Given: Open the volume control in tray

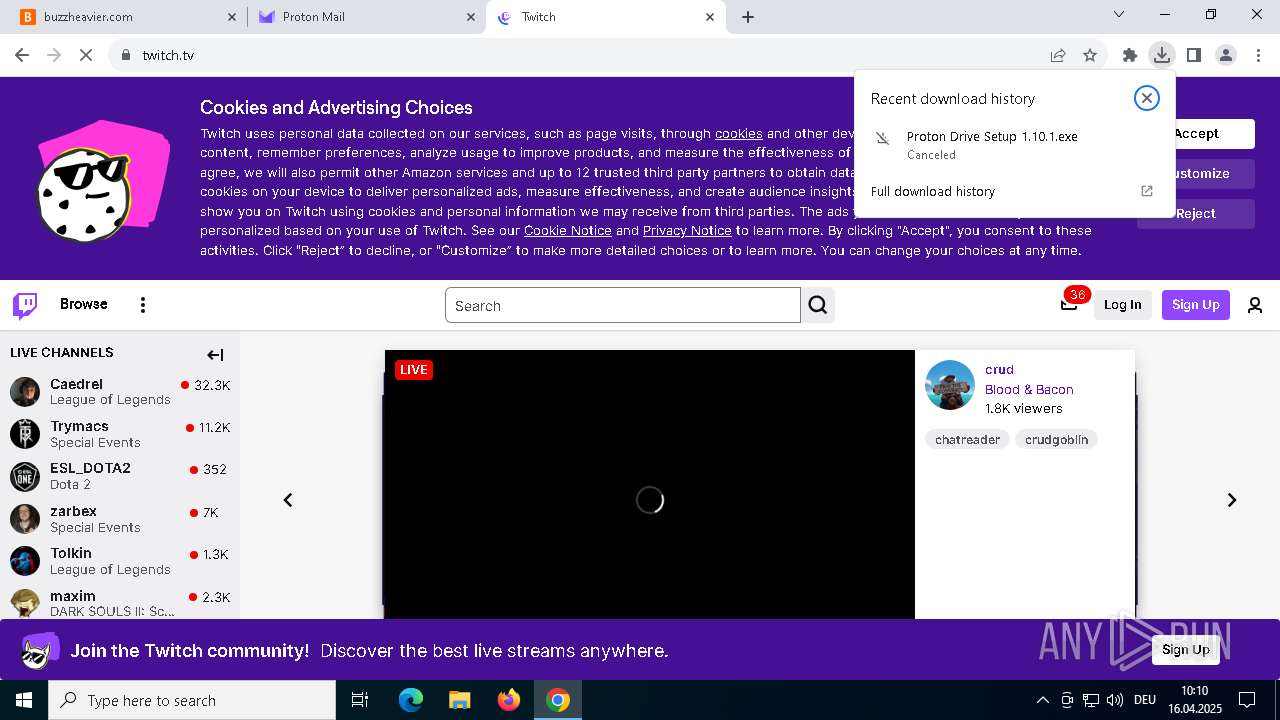Looking at the screenshot, I should (x=1114, y=700).
